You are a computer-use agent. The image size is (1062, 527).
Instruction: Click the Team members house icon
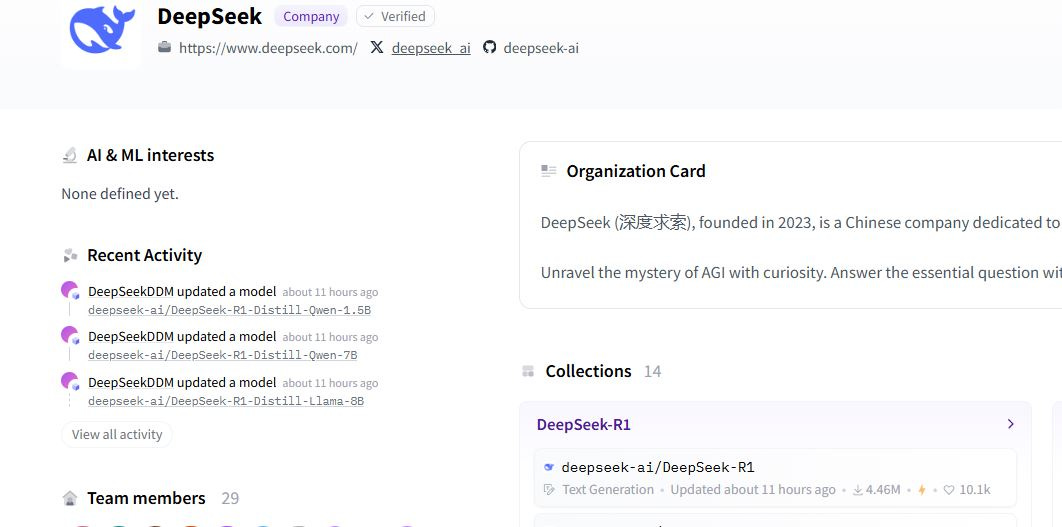pyautogui.click(x=70, y=499)
